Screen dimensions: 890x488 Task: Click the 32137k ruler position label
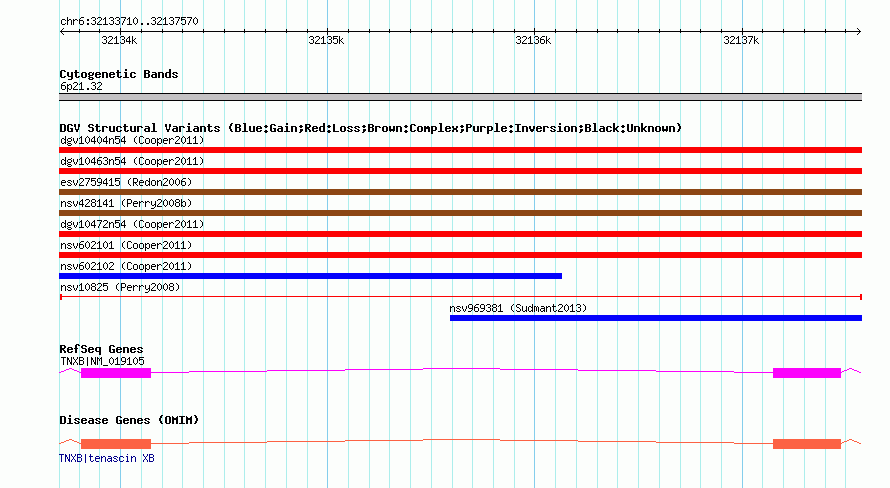741,40
